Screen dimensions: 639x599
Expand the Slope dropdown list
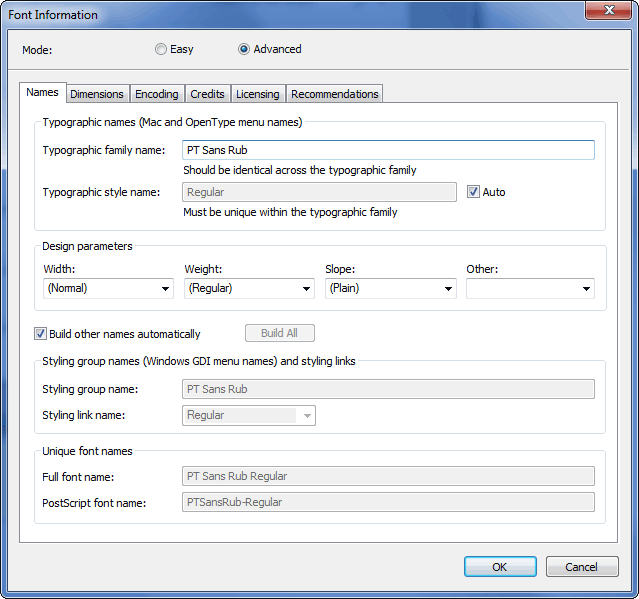pyautogui.click(x=390, y=288)
